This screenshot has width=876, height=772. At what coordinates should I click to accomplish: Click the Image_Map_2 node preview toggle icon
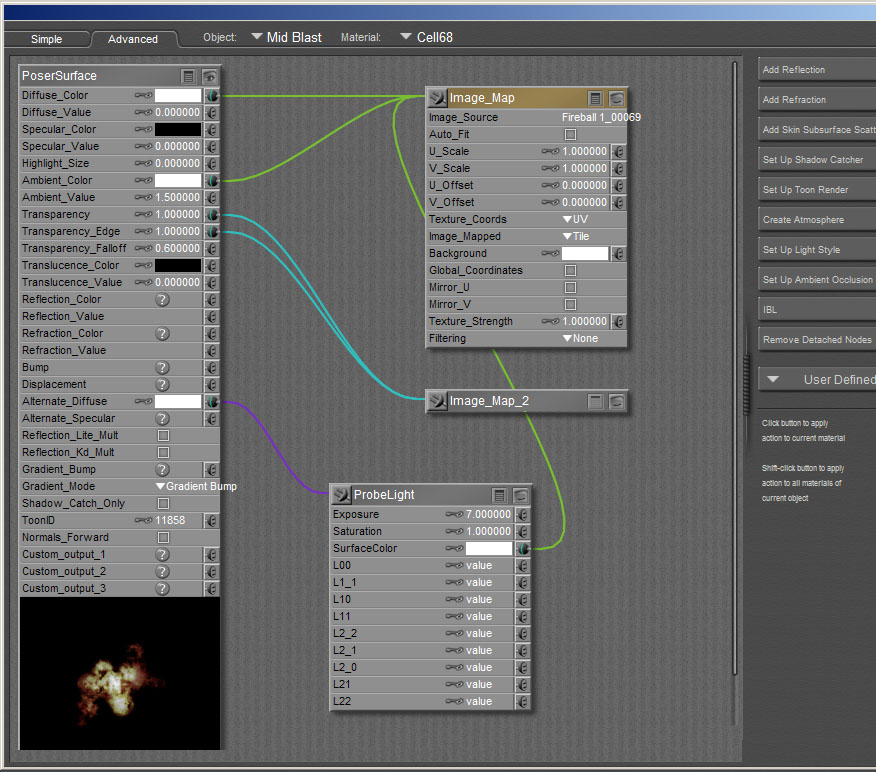point(617,401)
